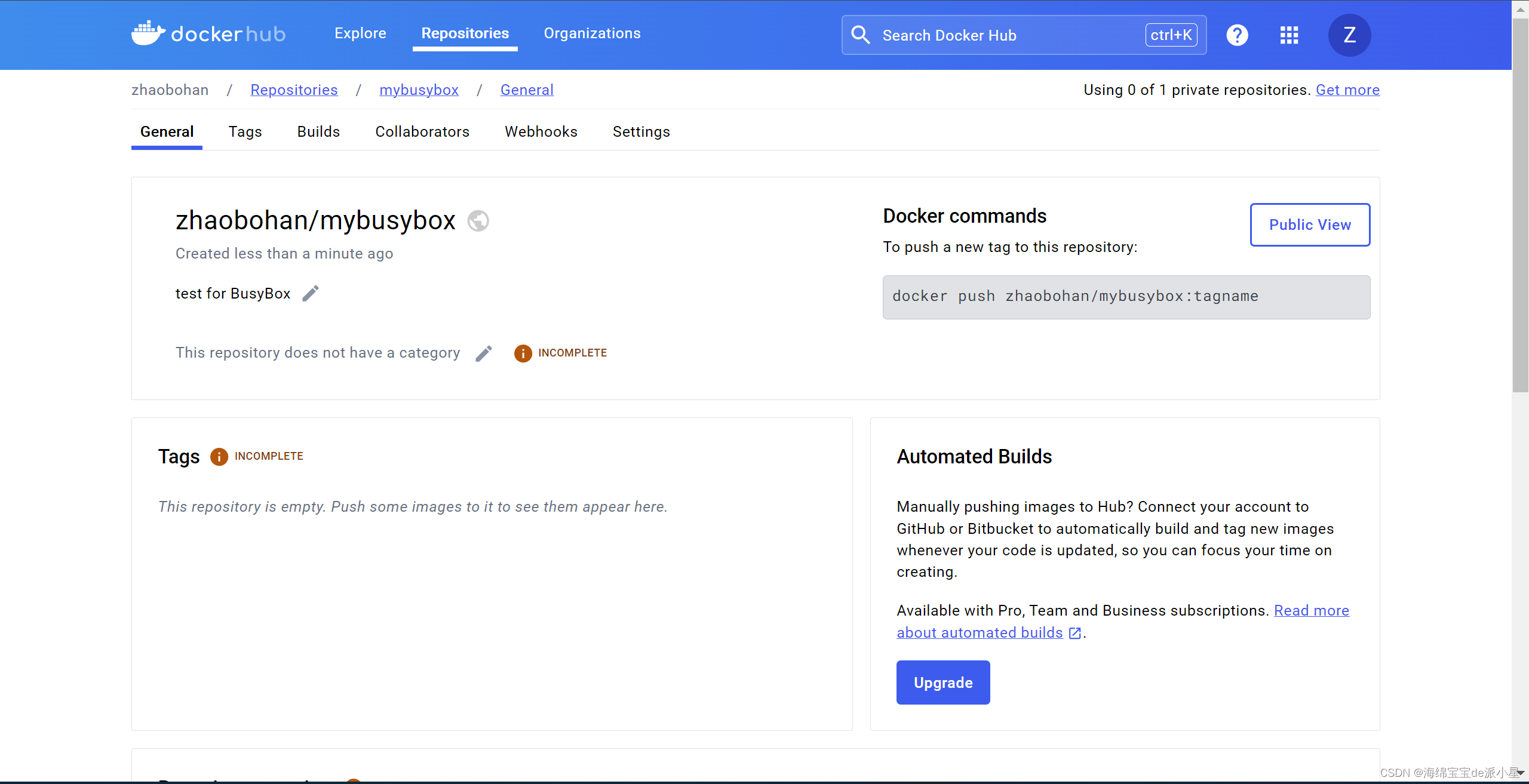Click the 'Docker commands' heading
The image size is (1529, 784).
965,216
